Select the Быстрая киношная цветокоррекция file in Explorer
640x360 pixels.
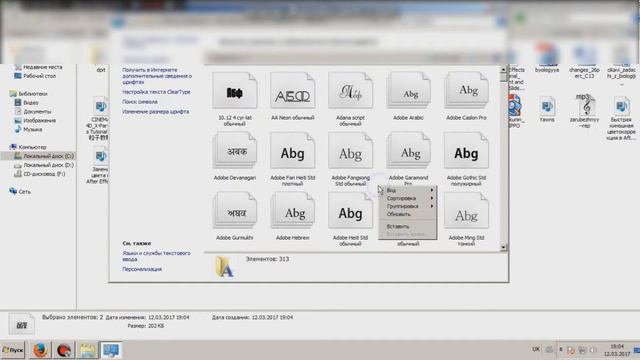click(x=621, y=118)
